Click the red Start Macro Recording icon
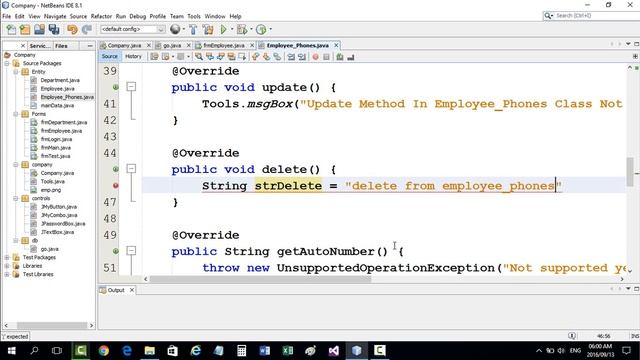640x360 pixels. (315, 57)
